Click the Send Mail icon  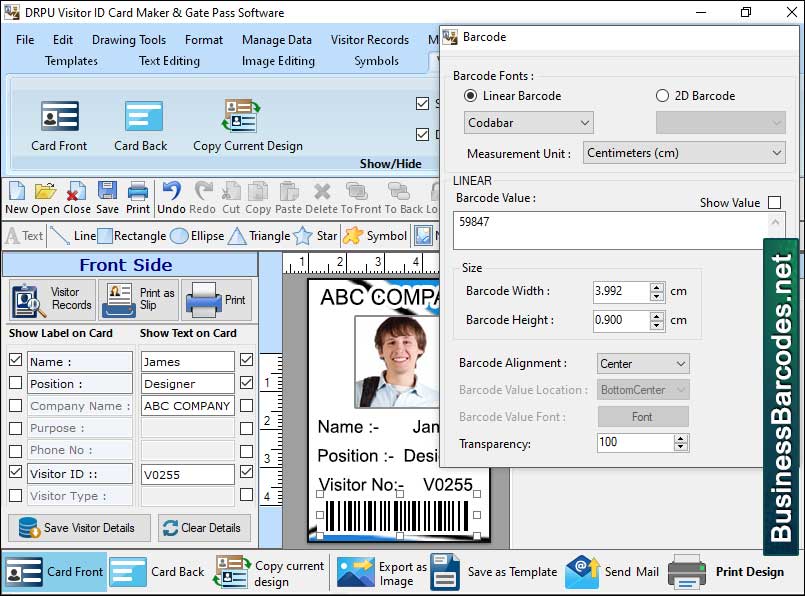583,570
